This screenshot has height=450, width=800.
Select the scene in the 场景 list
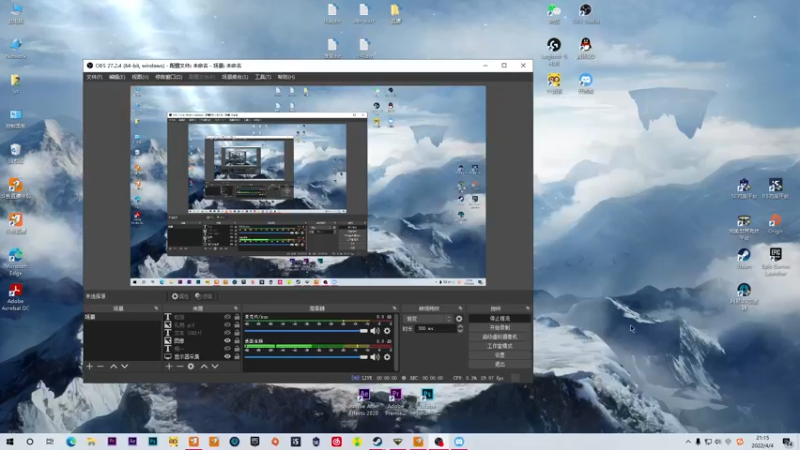(122, 317)
